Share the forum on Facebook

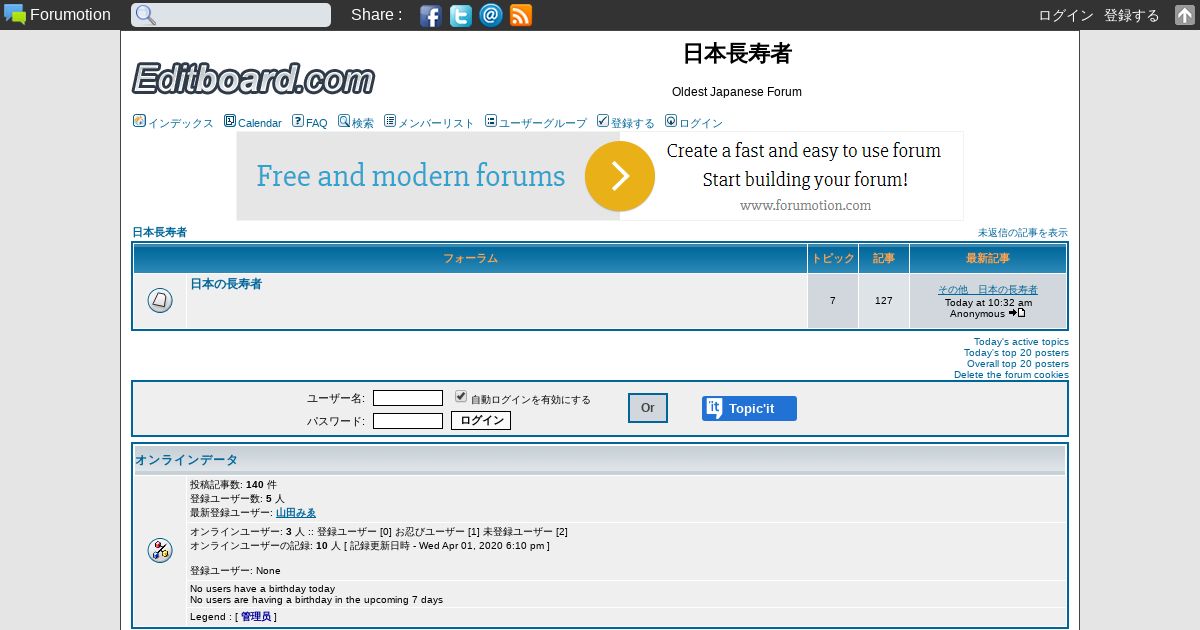(431, 15)
